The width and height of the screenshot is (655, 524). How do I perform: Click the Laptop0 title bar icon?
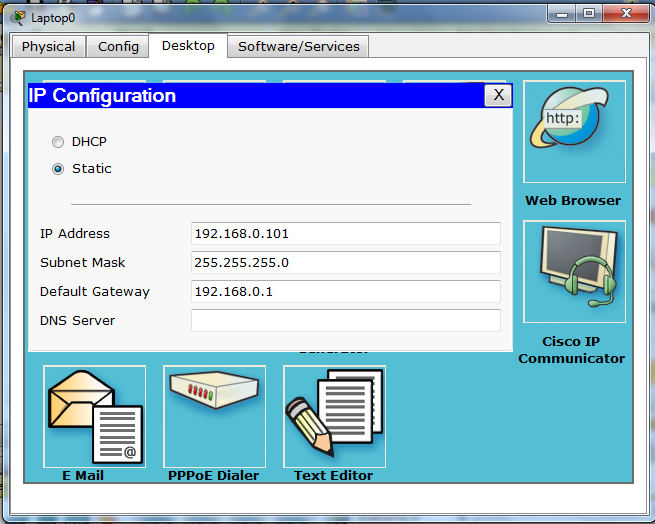[x=19, y=17]
